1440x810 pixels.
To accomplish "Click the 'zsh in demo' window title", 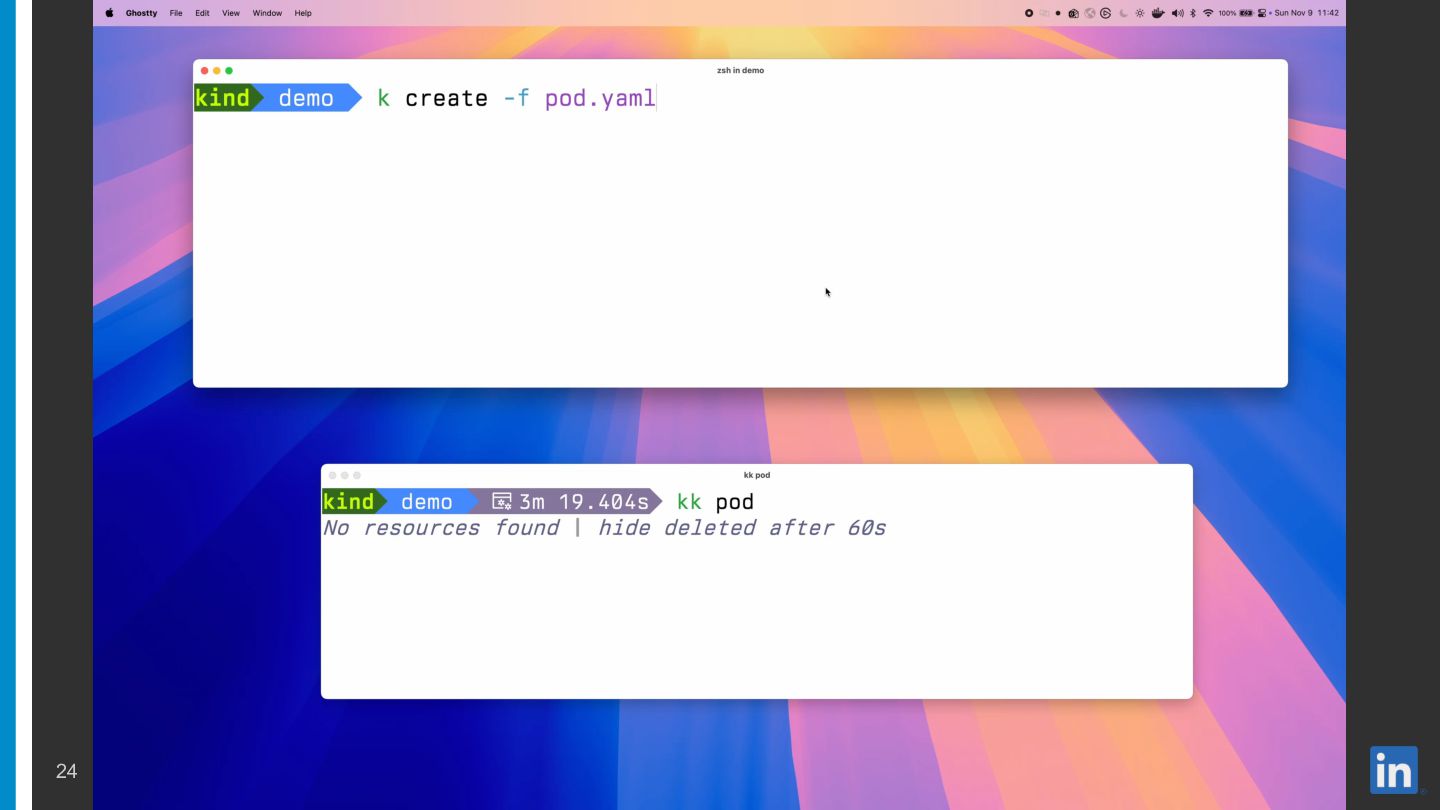I will (740, 71).
